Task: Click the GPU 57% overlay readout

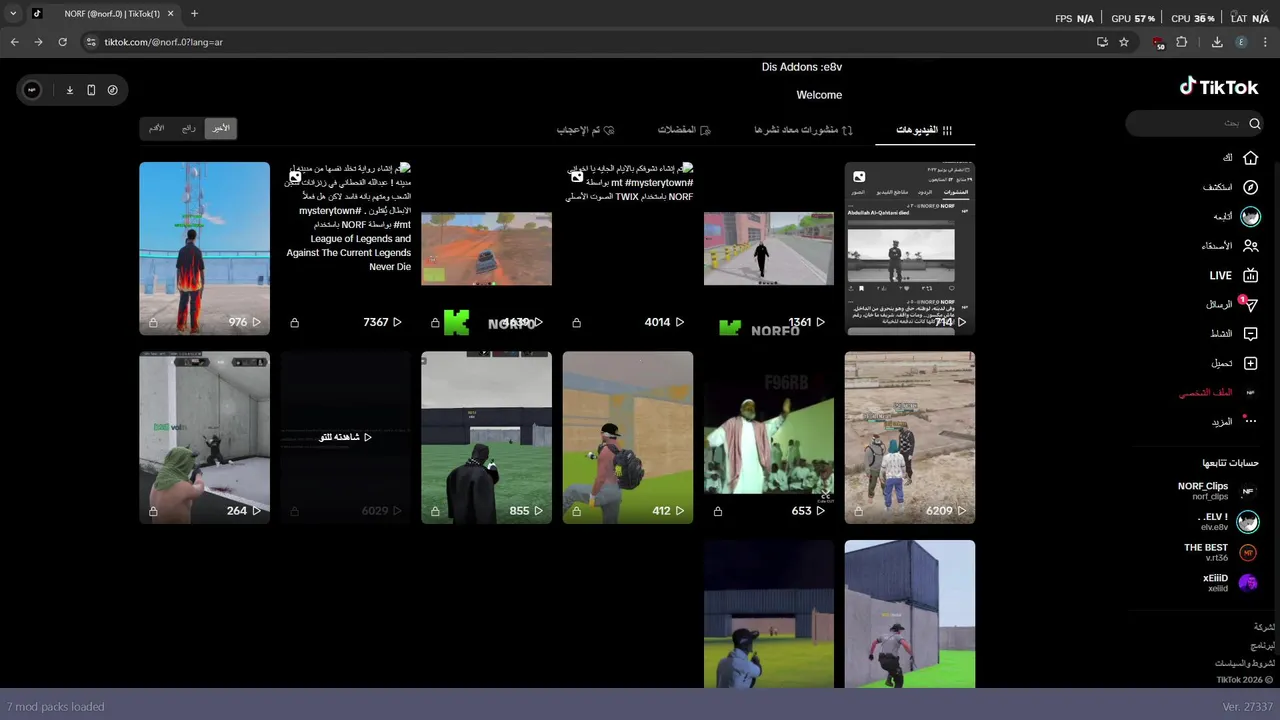Action: (1133, 19)
